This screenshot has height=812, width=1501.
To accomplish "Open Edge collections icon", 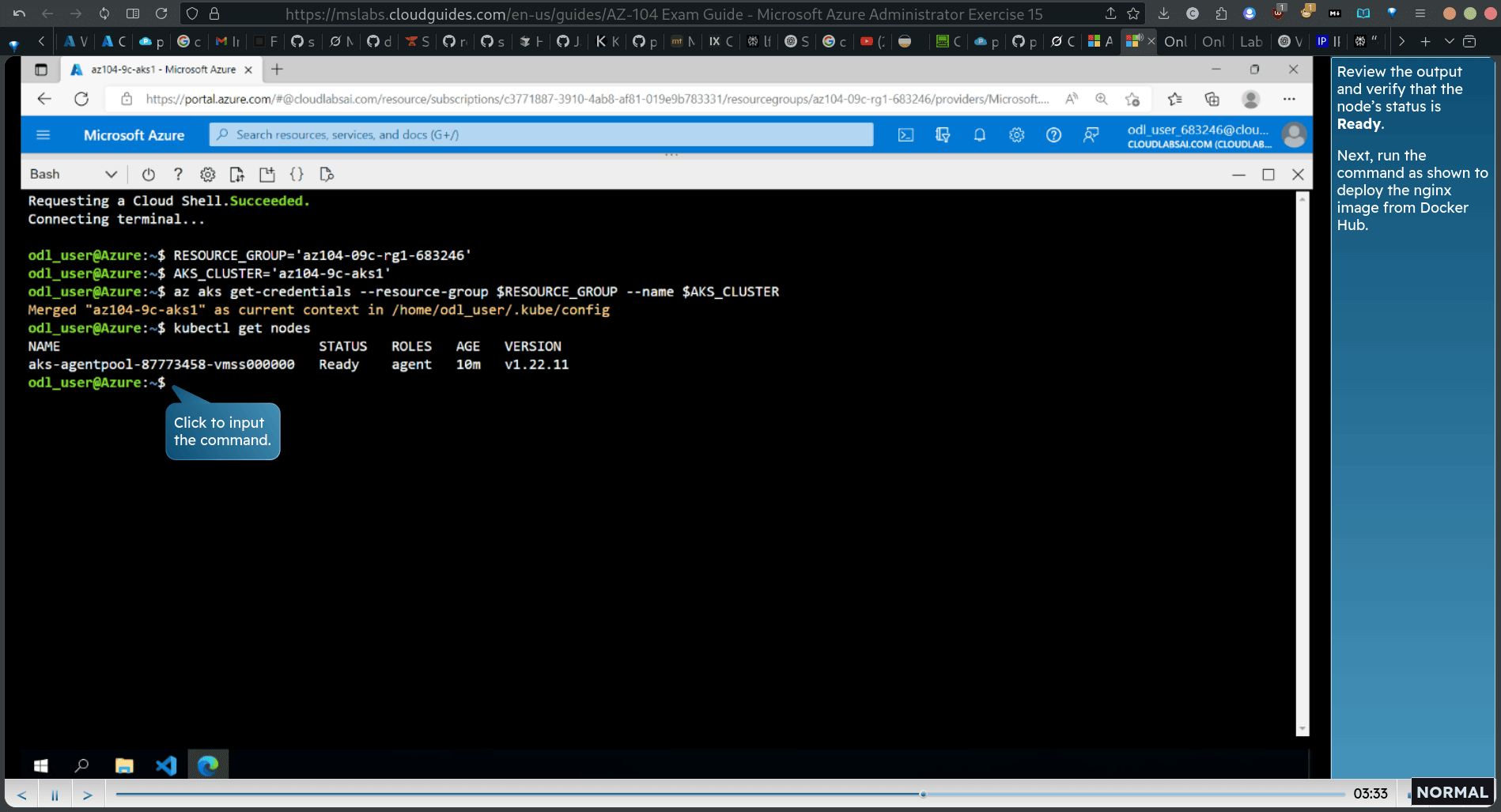I will 1212,99.
